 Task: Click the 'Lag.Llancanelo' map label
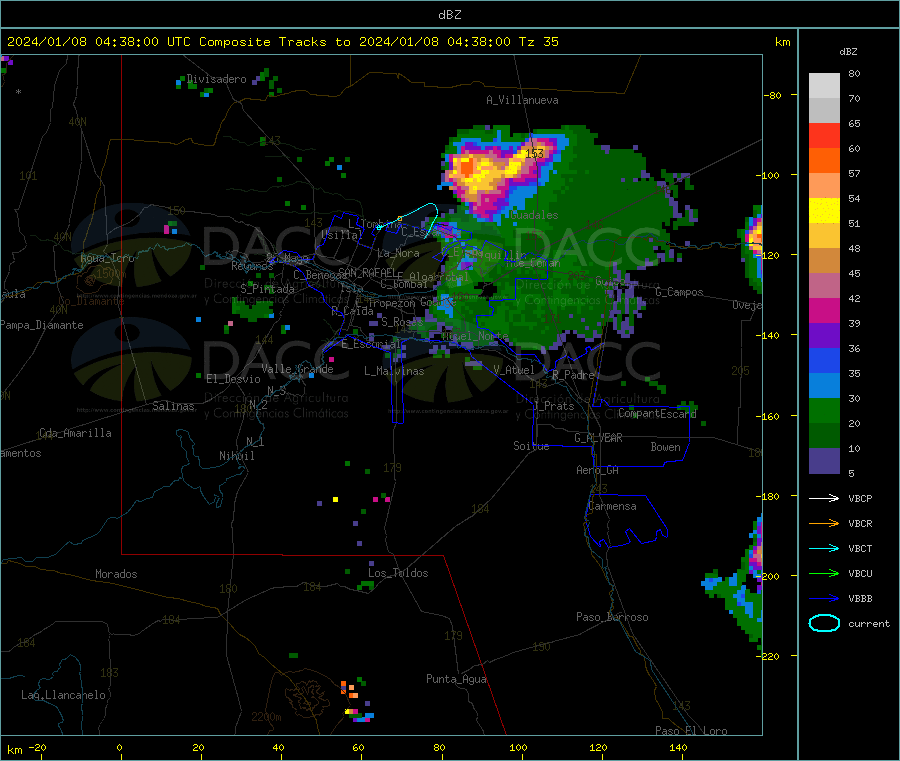63,695
